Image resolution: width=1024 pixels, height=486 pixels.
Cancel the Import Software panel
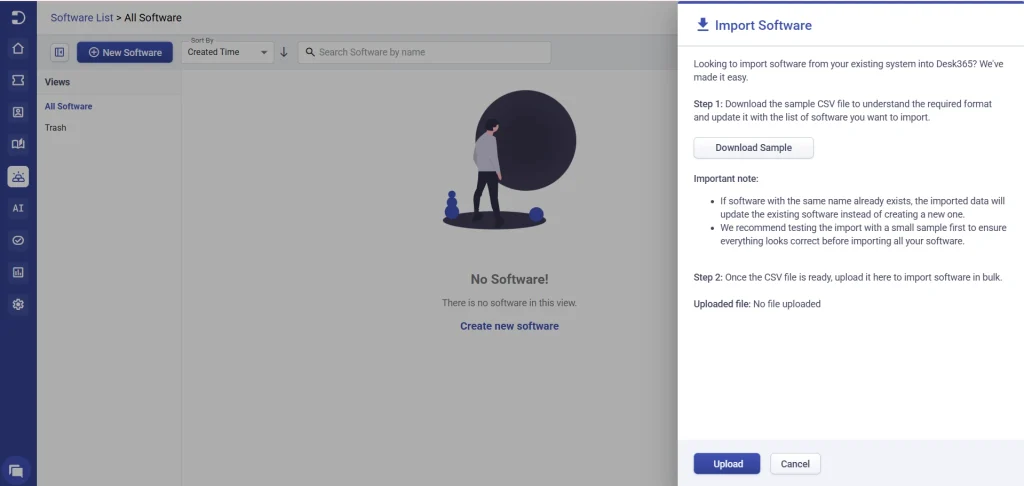(795, 464)
